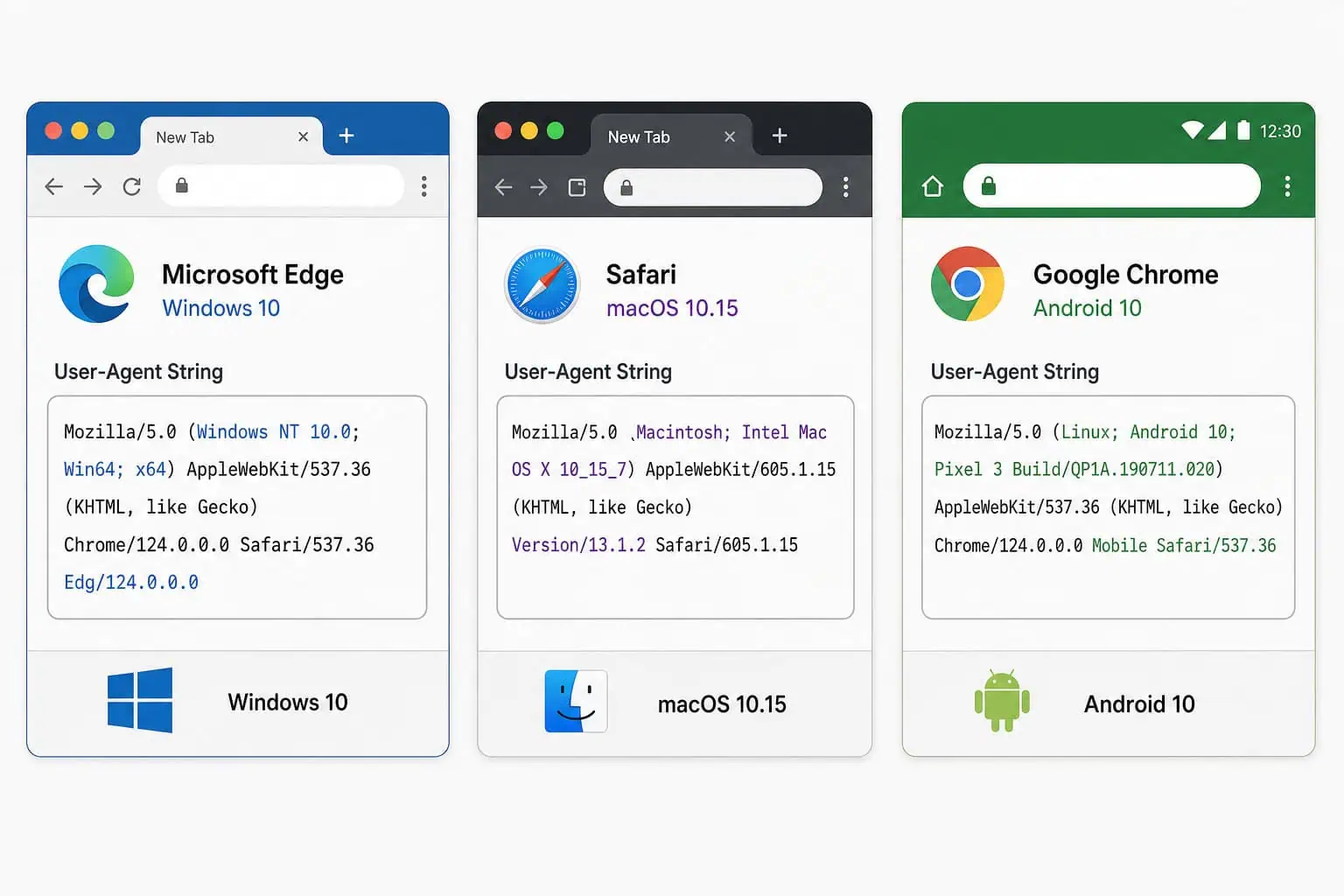This screenshot has width=1344, height=896.
Task: Click the green maximize dot in Safari window
Action: (556, 130)
